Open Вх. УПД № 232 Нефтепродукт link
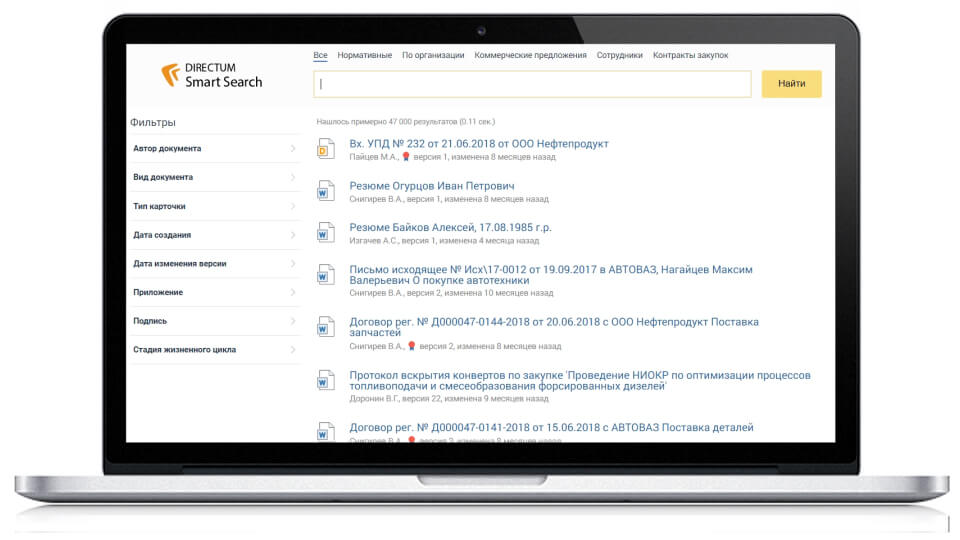960x540 pixels. click(479, 144)
